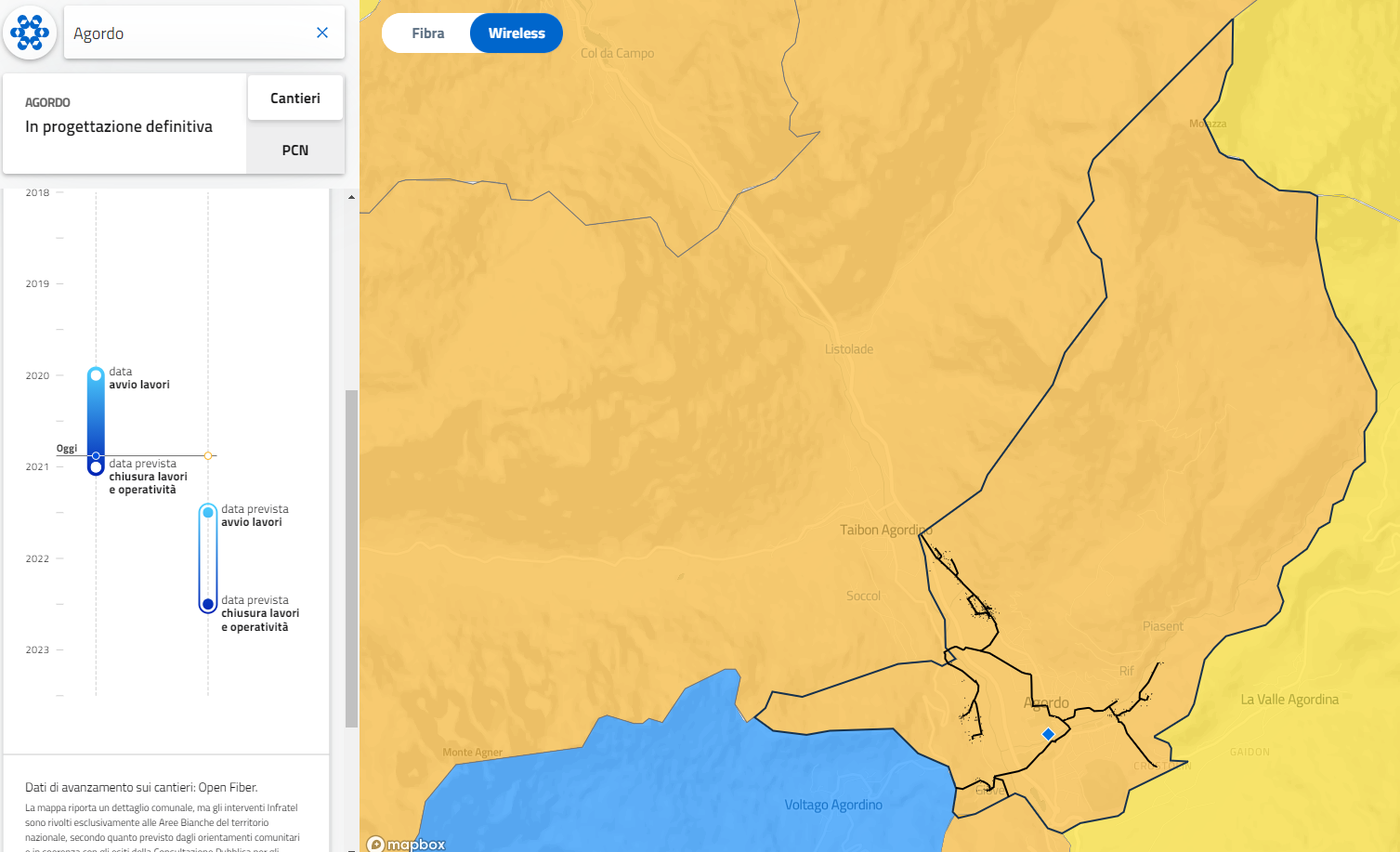Click the 'GAIDON' map label
Image resolution: width=1400 pixels, height=852 pixels.
[x=1250, y=752]
